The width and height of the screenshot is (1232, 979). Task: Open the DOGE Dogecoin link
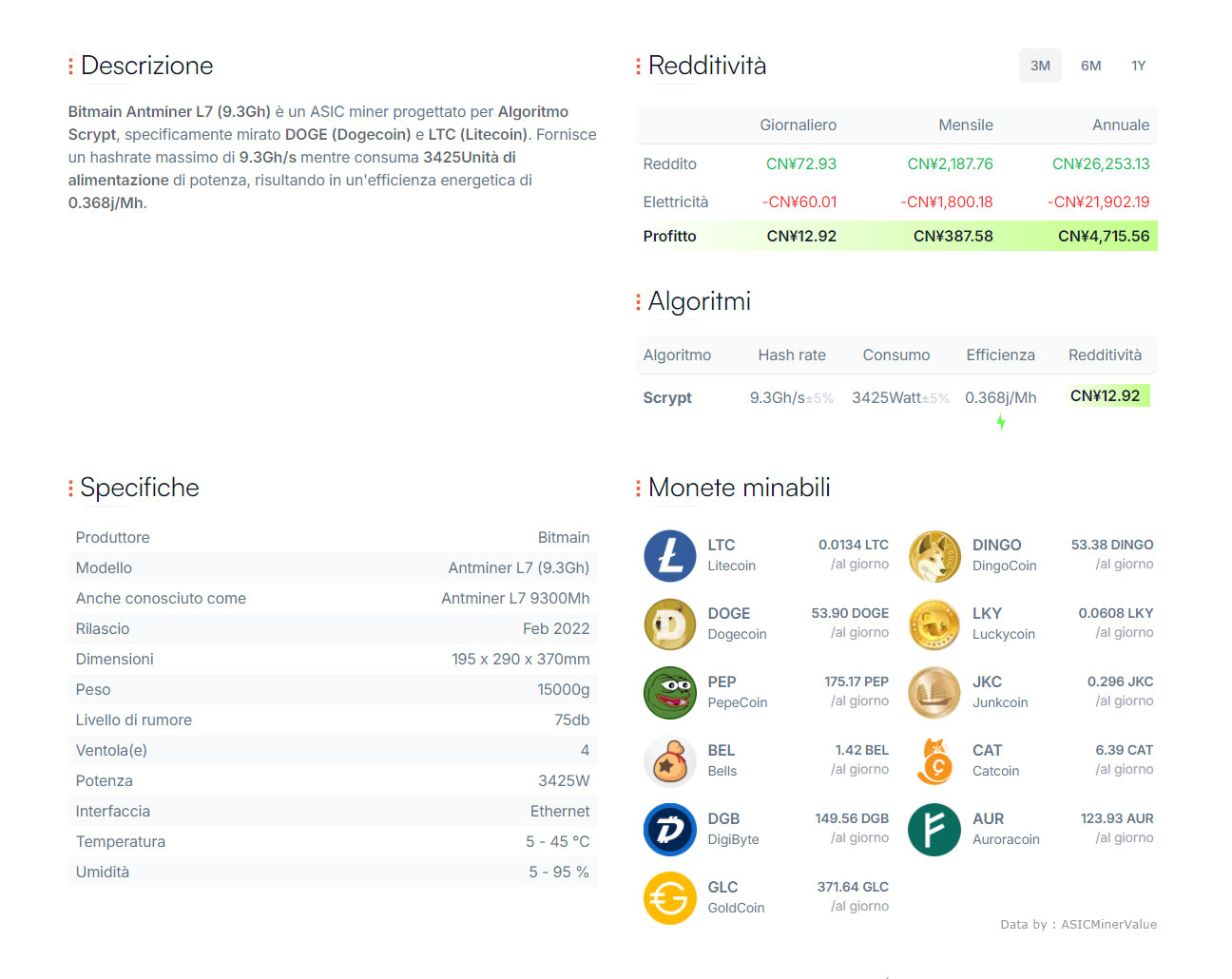[x=737, y=624]
